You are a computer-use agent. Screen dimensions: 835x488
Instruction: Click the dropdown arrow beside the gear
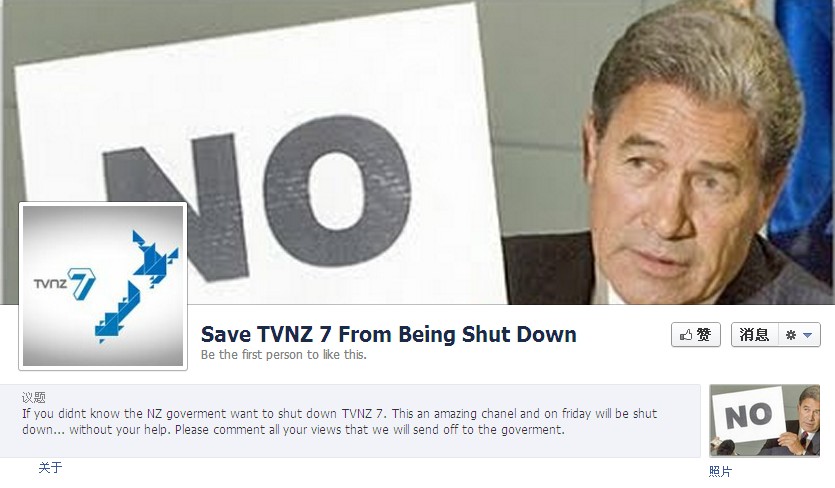pos(807,335)
